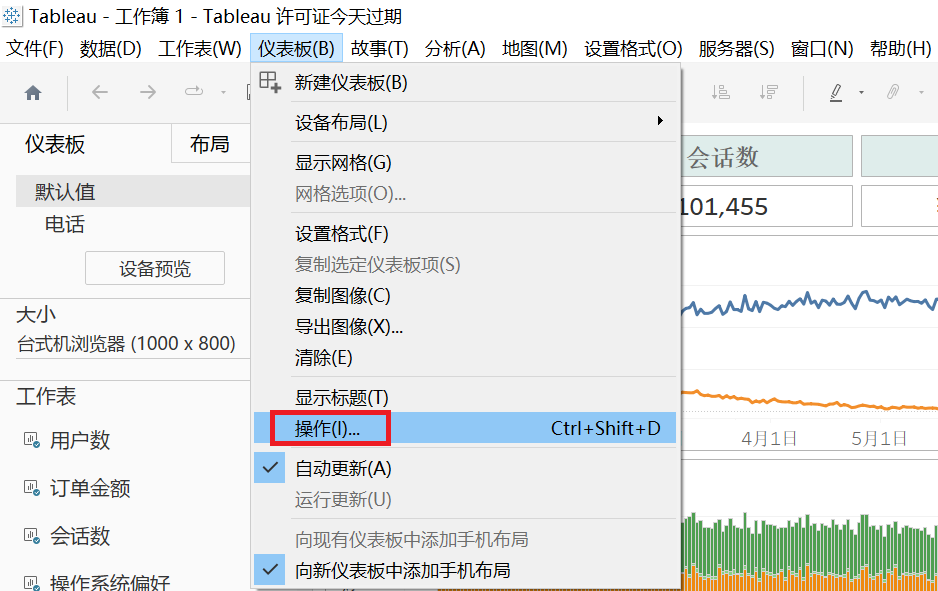Open the dropdown arrow beside the highlight pen
This screenshot has width=938, height=591.
coord(861,93)
